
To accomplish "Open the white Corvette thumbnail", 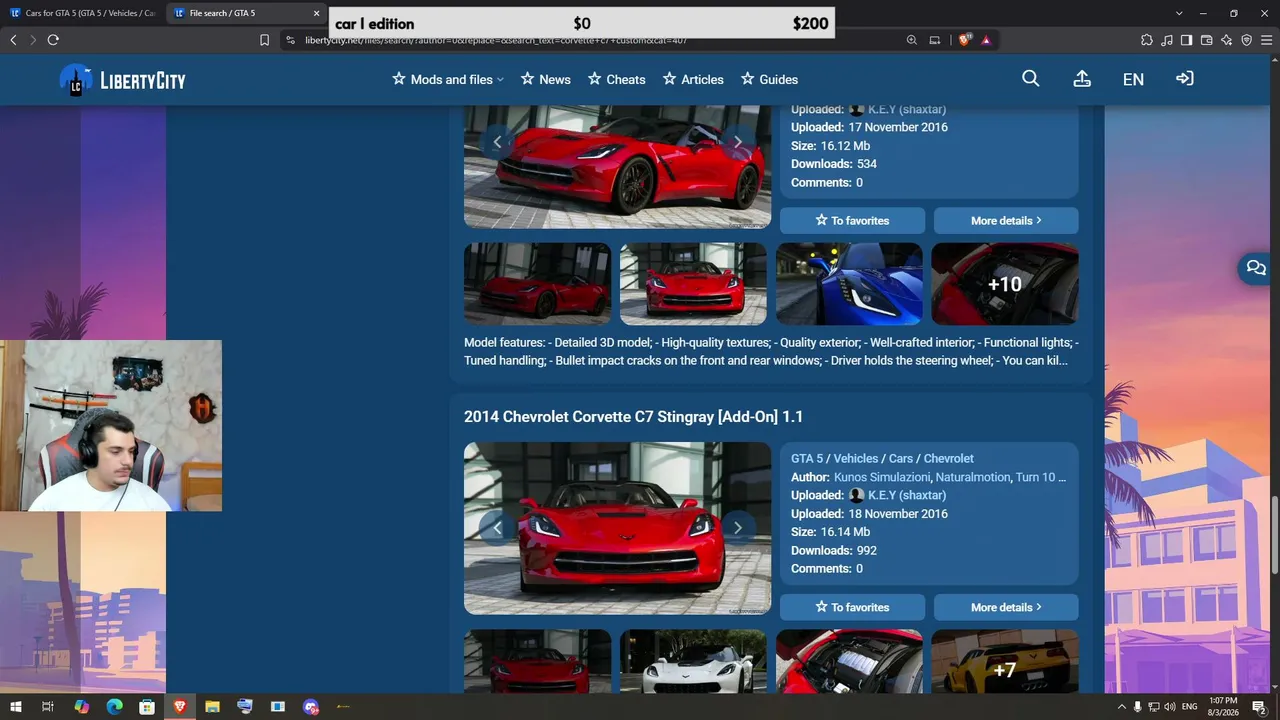I will click(693, 661).
